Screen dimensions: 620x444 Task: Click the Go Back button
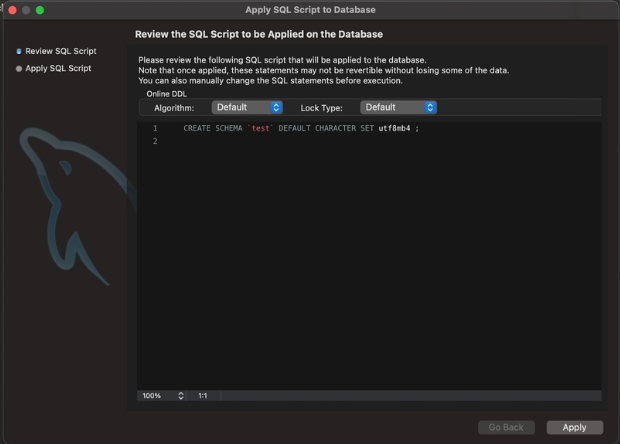tap(506, 427)
